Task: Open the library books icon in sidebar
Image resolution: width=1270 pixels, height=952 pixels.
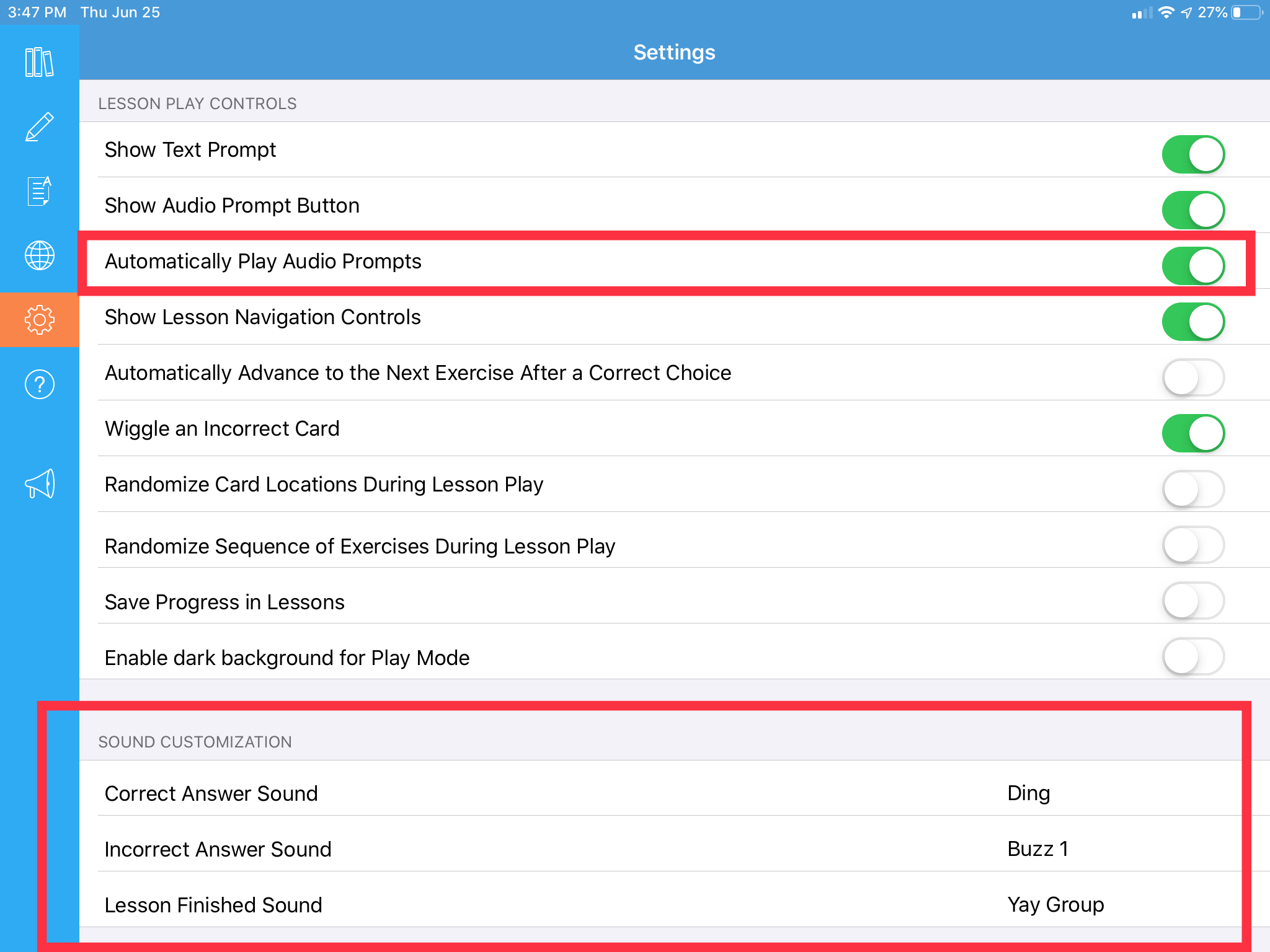Action: (x=39, y=63)
